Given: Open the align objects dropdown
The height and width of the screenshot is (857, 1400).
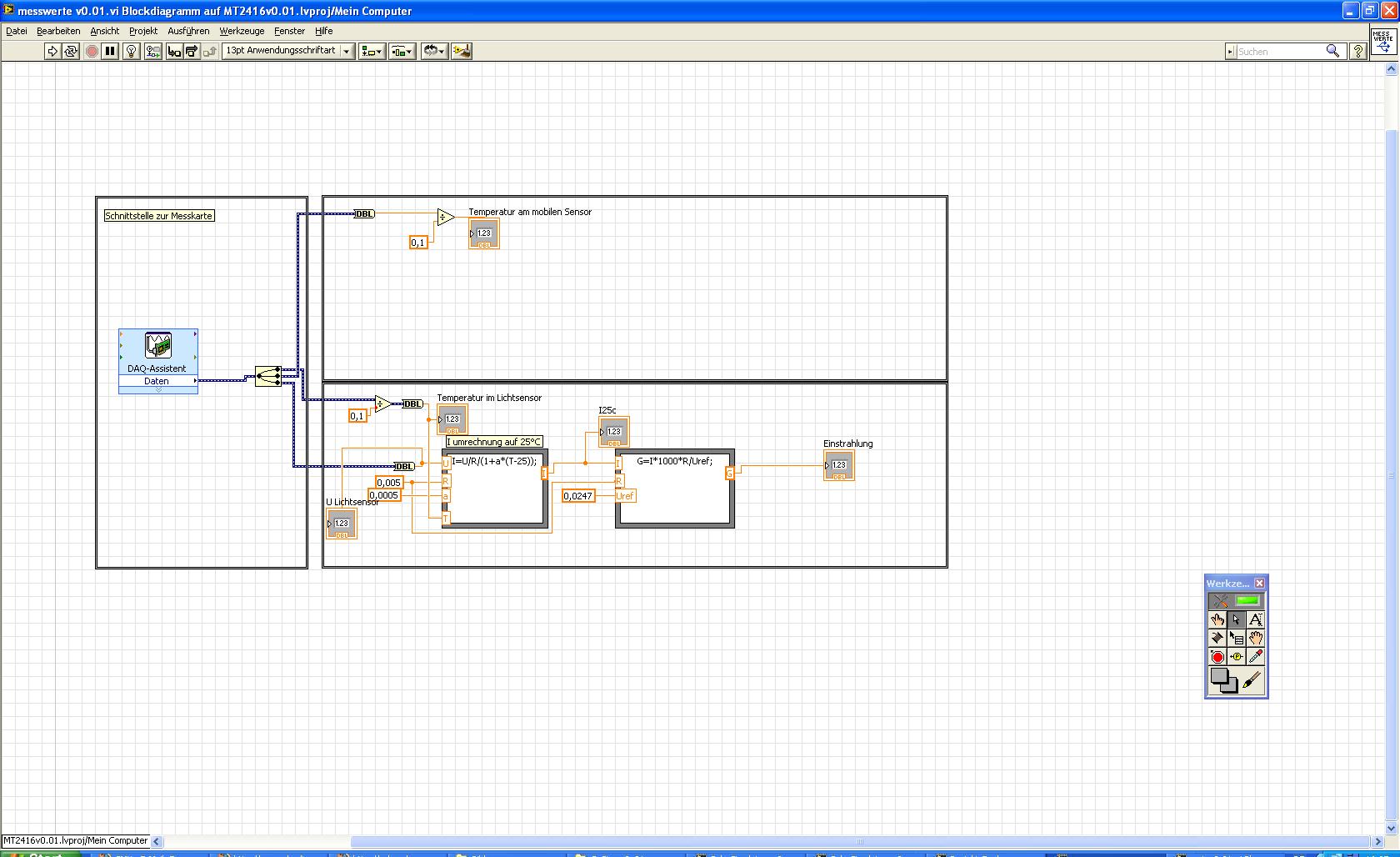Looking at the screenshot, I should (x=372, y=51).
